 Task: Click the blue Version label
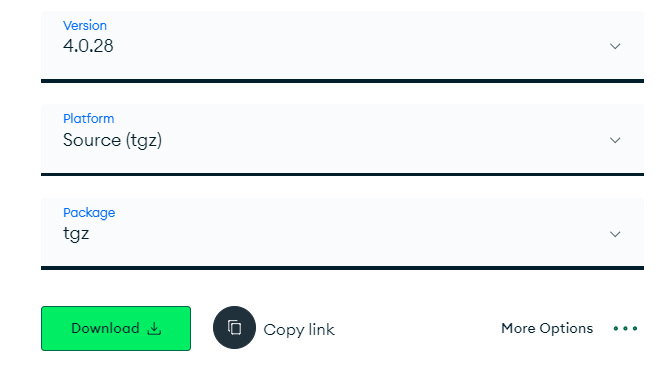(x=85, y=26)
